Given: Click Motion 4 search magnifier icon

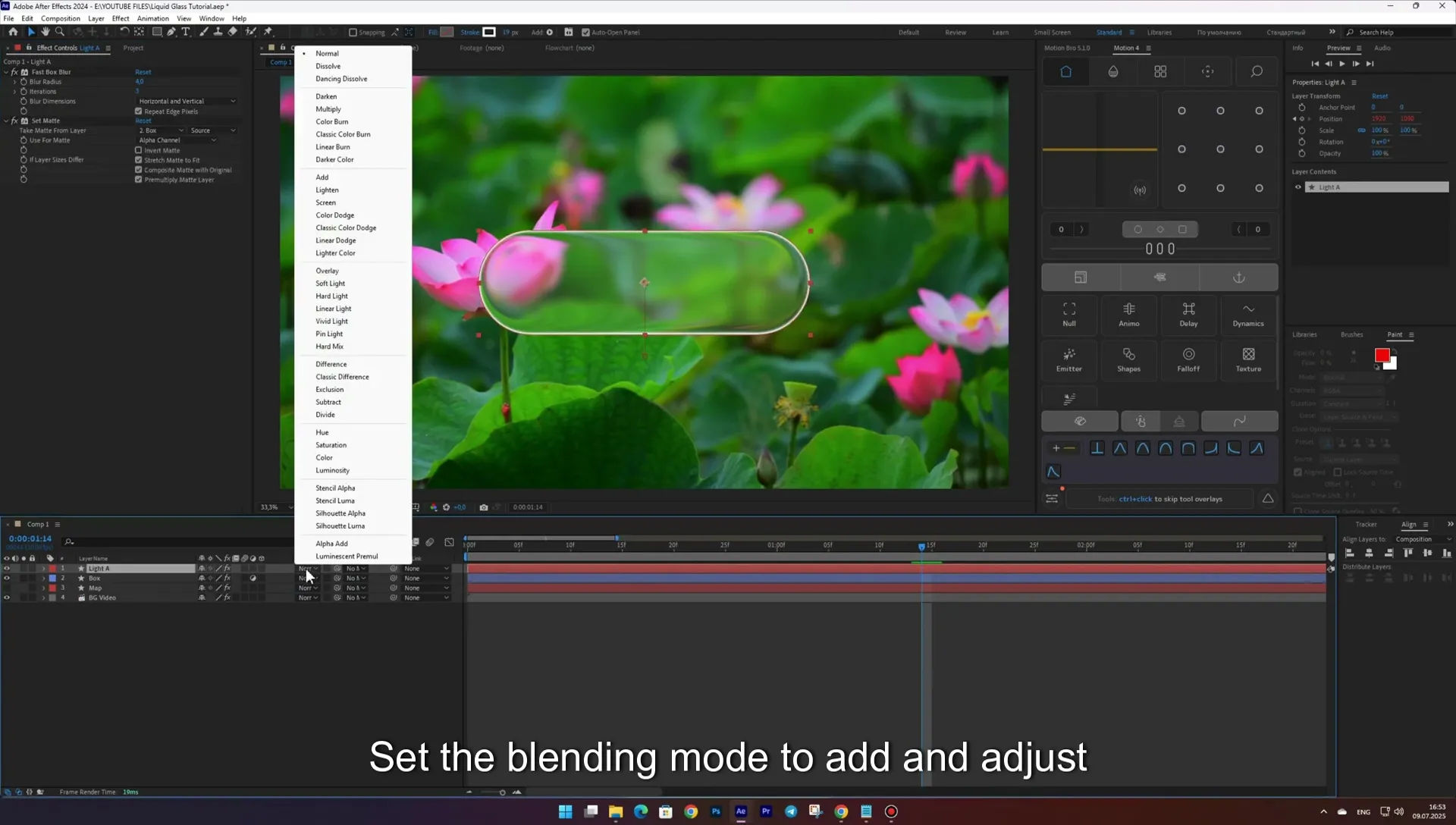Looking at the screenshot, I should click(x=1257, y=71).
